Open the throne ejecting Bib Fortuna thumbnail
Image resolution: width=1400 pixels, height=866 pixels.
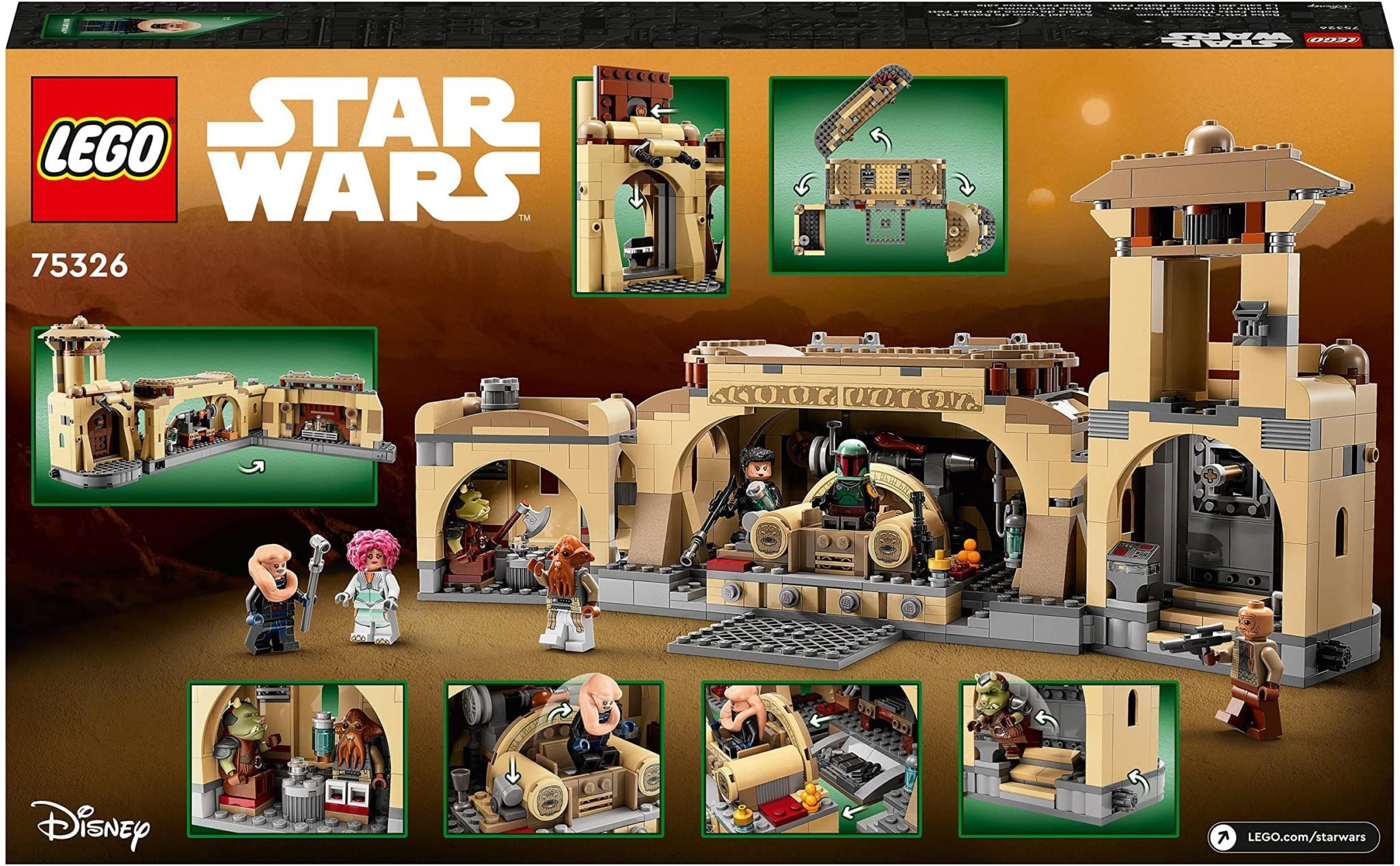(553, 758)
